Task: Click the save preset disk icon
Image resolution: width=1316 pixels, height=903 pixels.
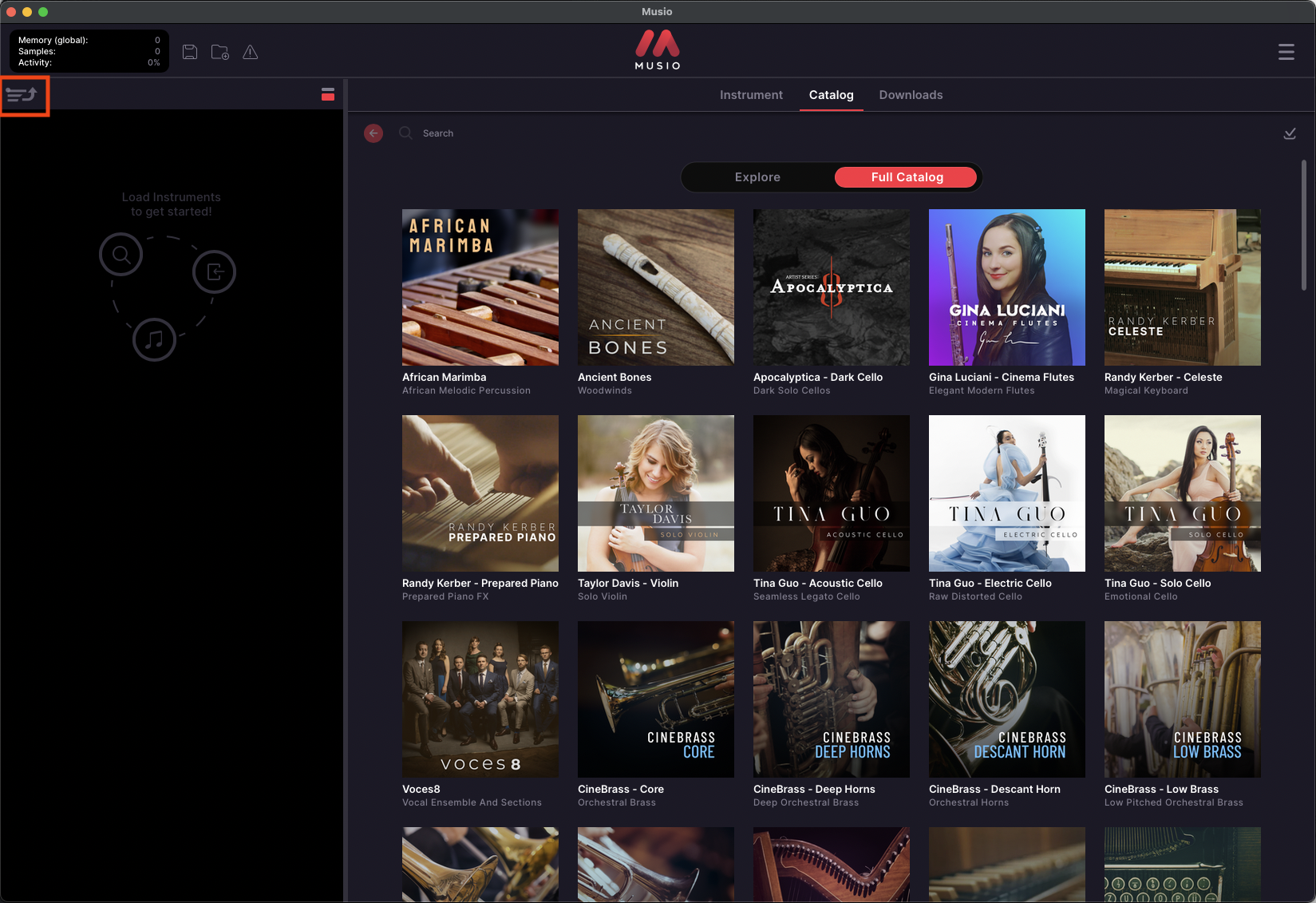Action: pos(190,52)
